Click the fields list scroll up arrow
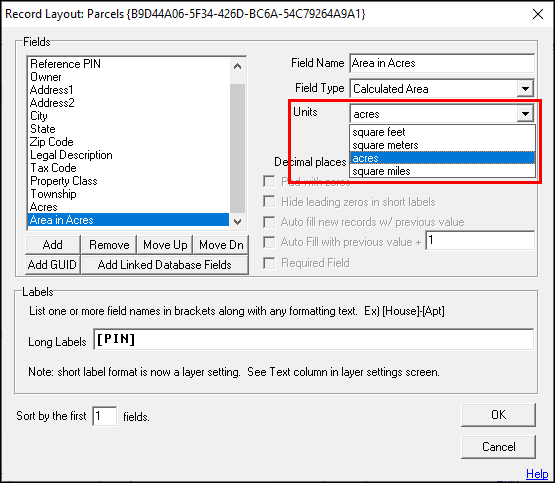Screen dimensions: 555x483 tap(238, 66)
